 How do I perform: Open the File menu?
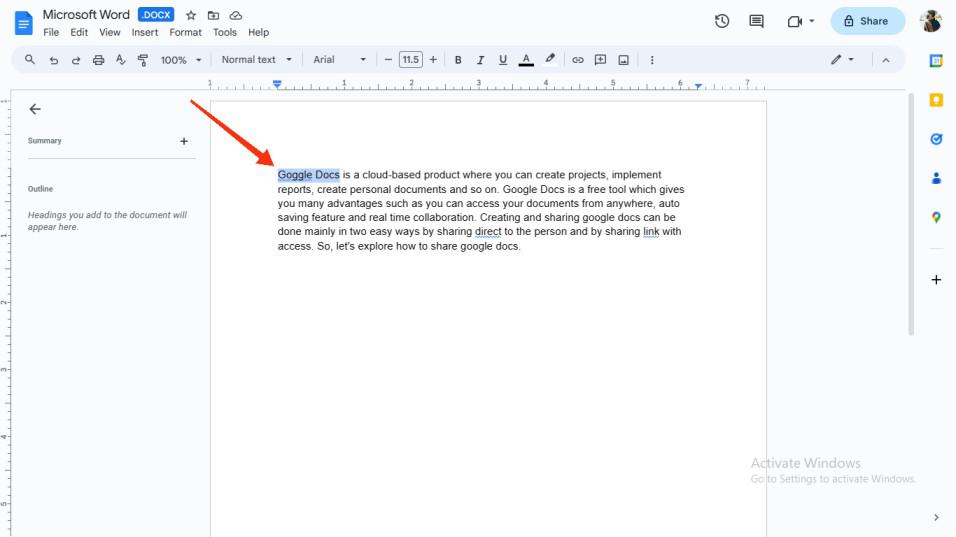pyautogui.click(x=51, y=32)
